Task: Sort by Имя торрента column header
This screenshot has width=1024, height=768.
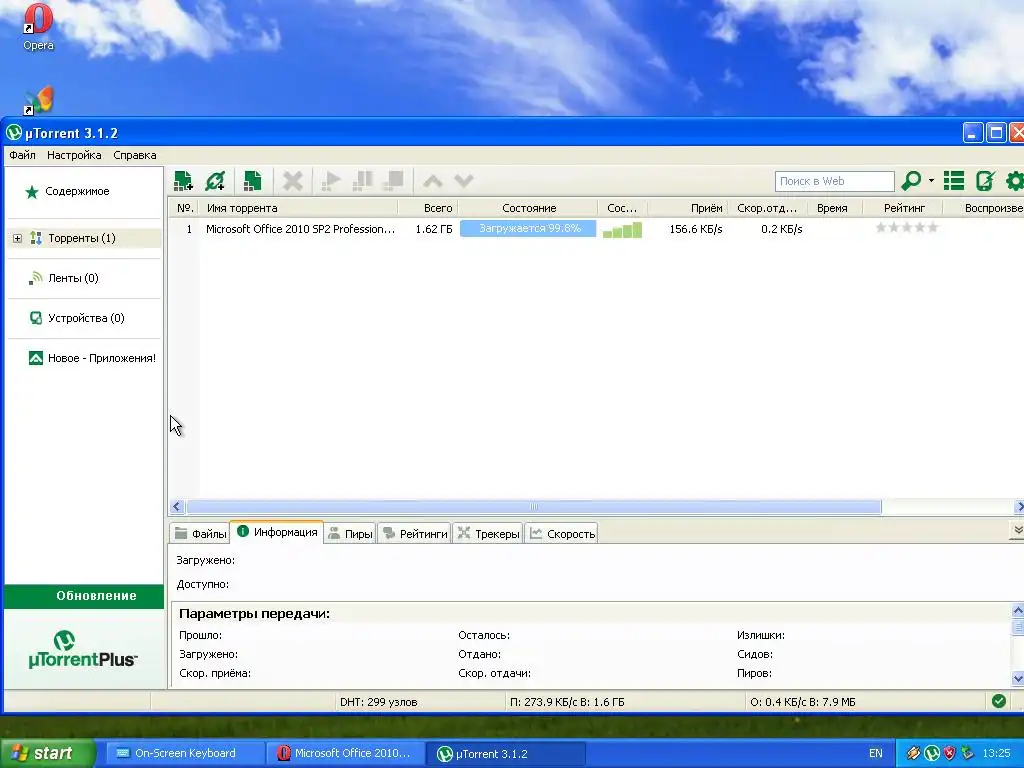Action: 299,208
